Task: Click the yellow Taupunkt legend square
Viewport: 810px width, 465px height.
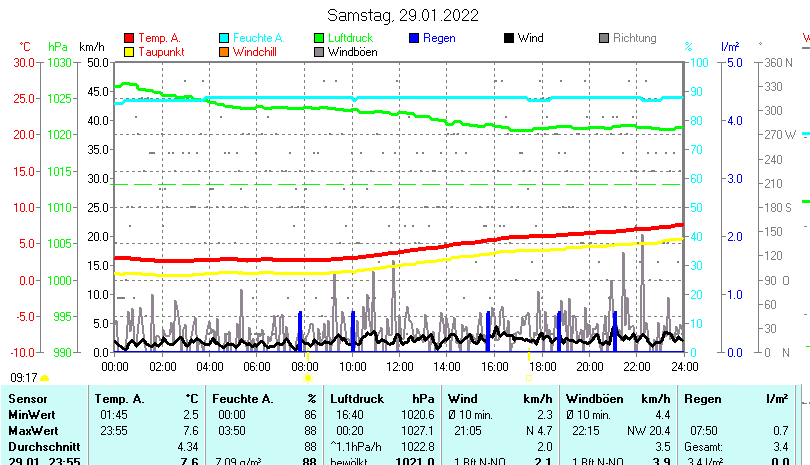Action: (129, 52)
